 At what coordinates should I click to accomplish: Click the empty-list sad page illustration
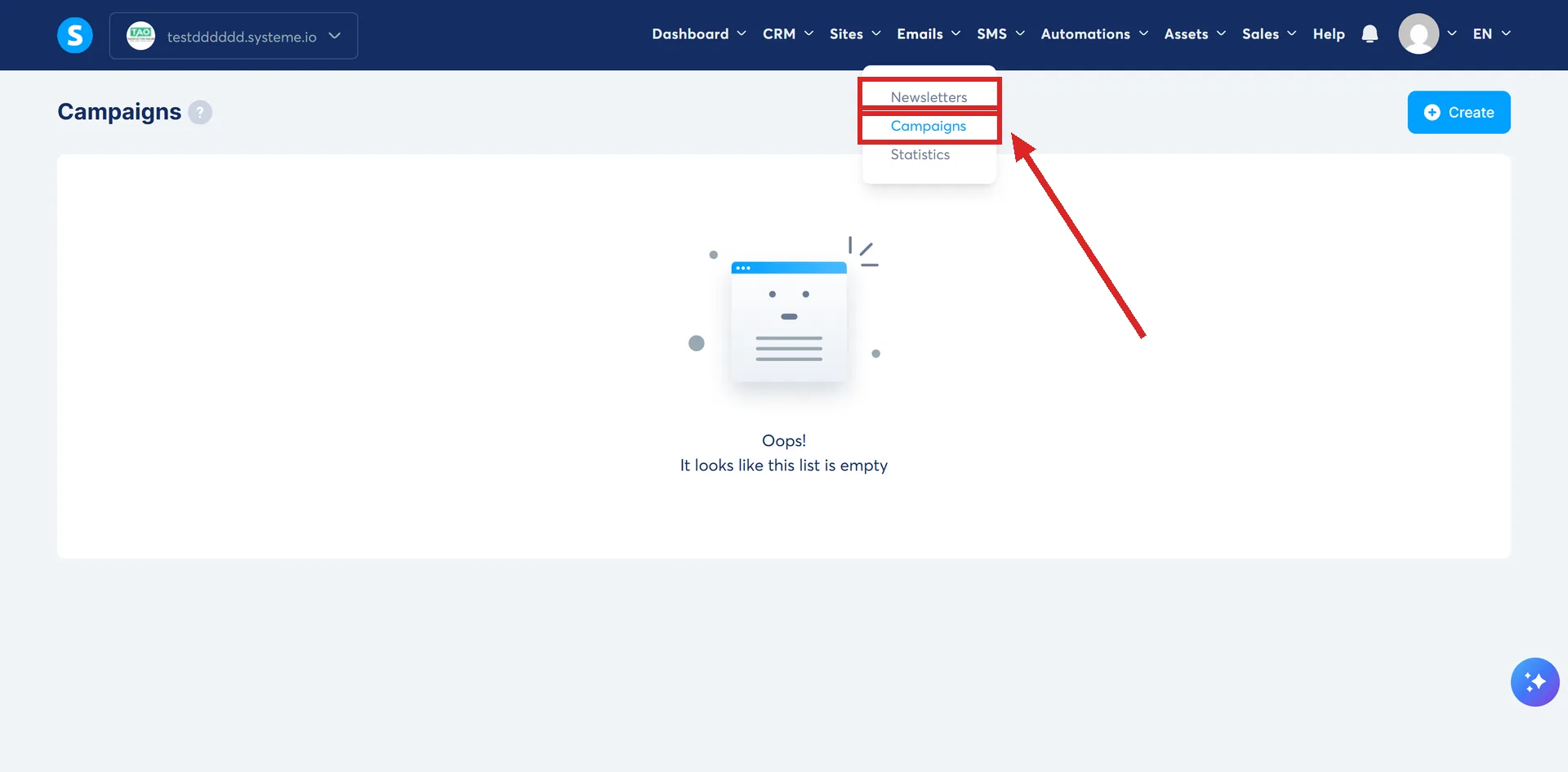[x=784, y=315]
